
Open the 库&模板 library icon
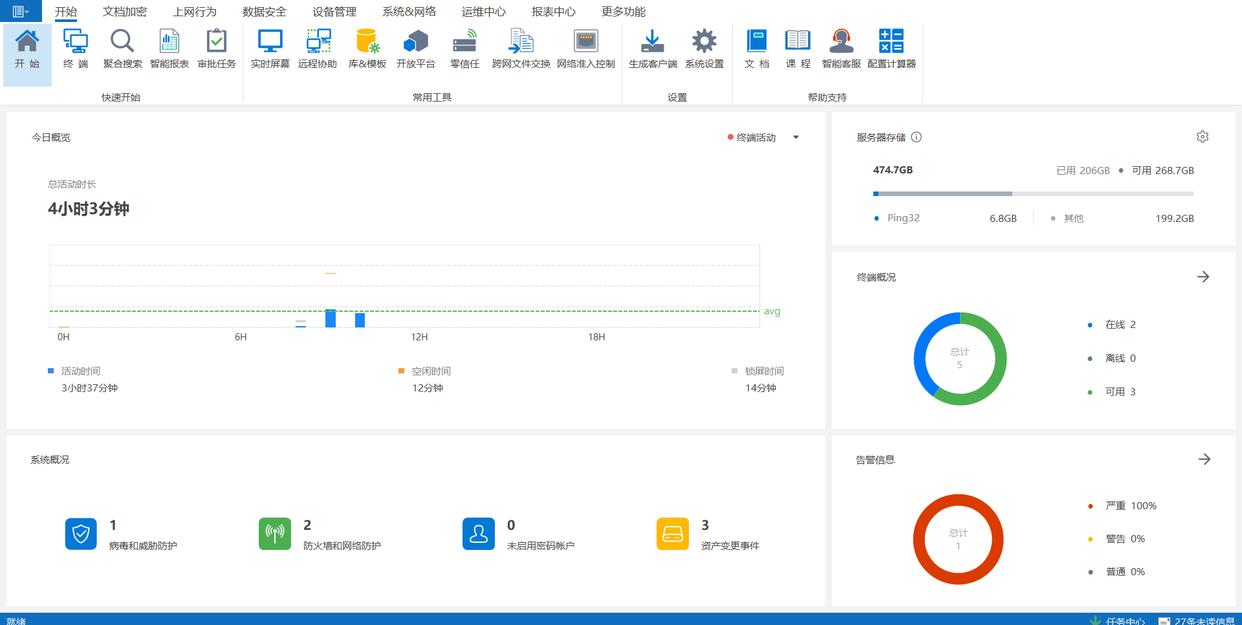tap(367, 49)
